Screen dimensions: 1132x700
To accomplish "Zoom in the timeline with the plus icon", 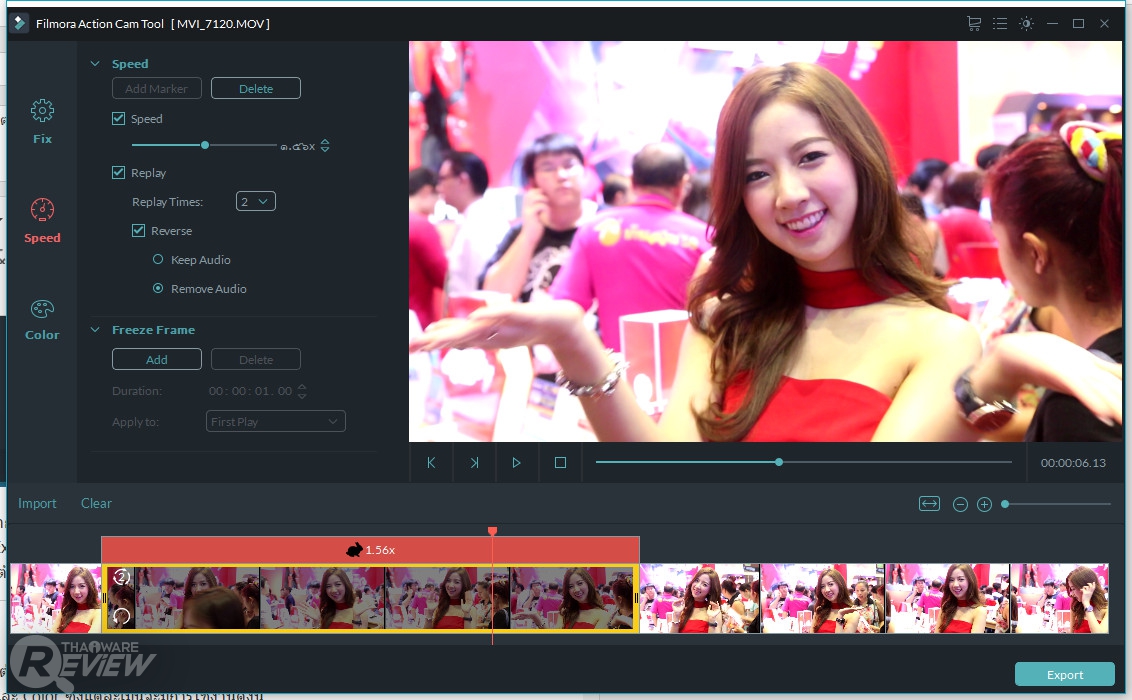I will click(984, 504).
